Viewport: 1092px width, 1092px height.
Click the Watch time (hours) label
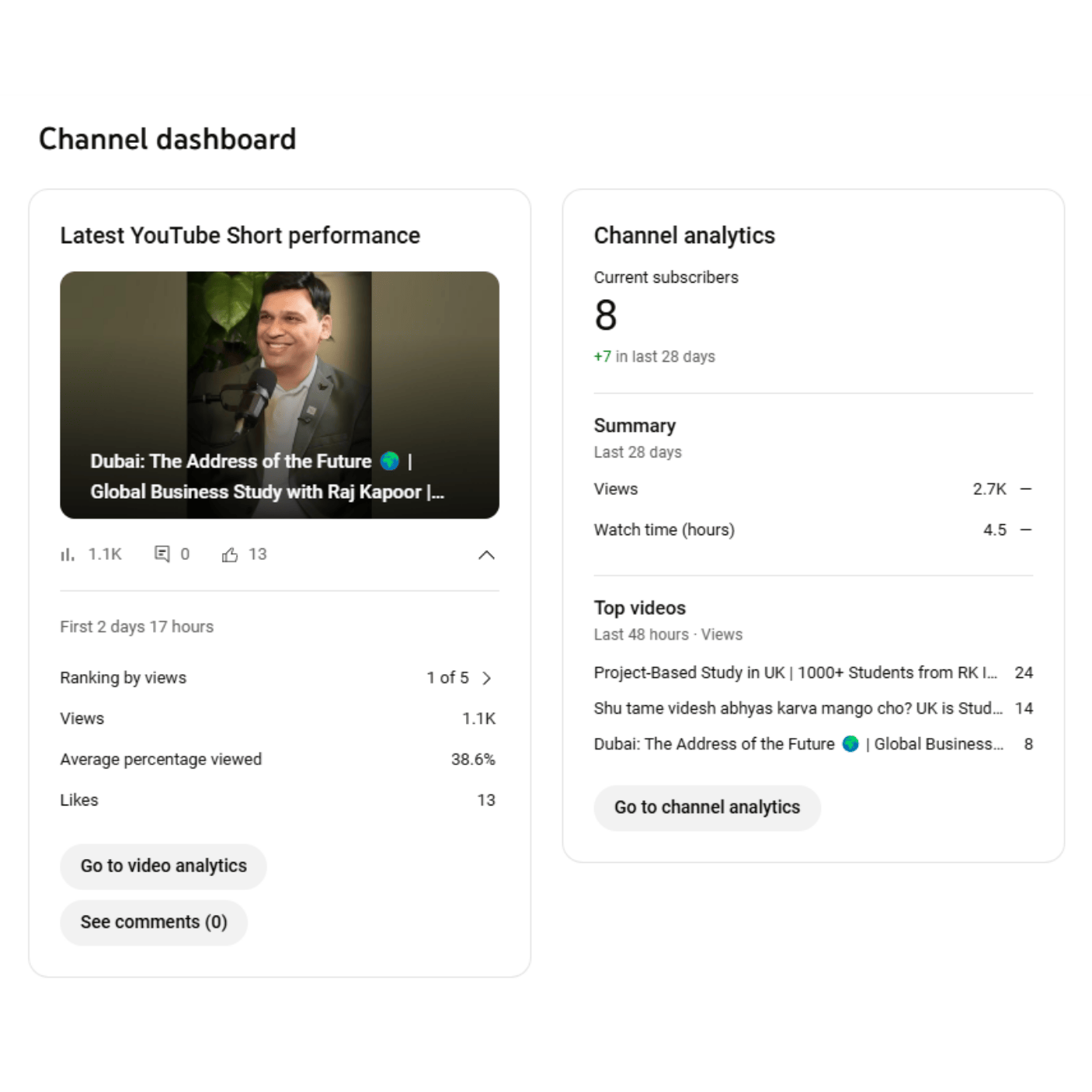click(x=664, y=530)
